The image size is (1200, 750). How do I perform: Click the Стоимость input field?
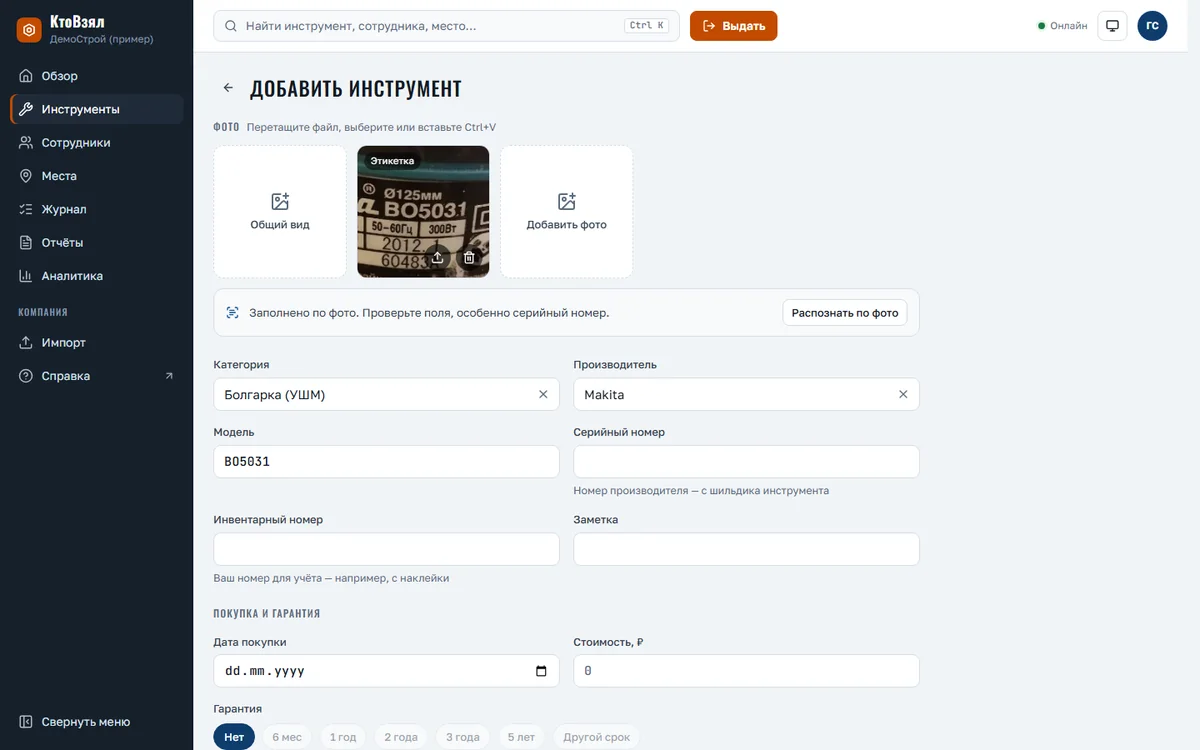point(746,671)
